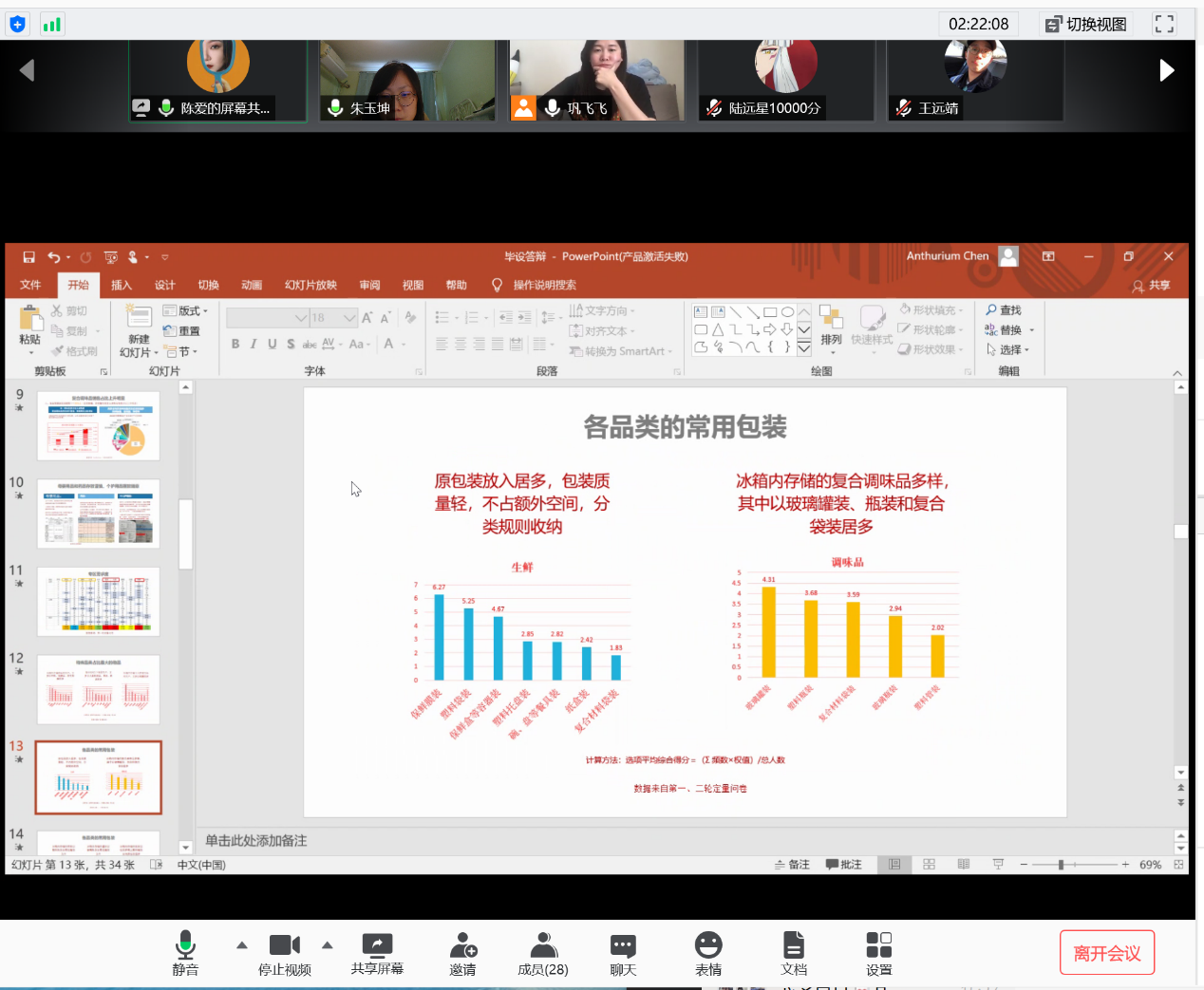This screenshot has height=990, width=1204.
Task: Open the layout (版式) dropdown
Action: pos(186,311)
